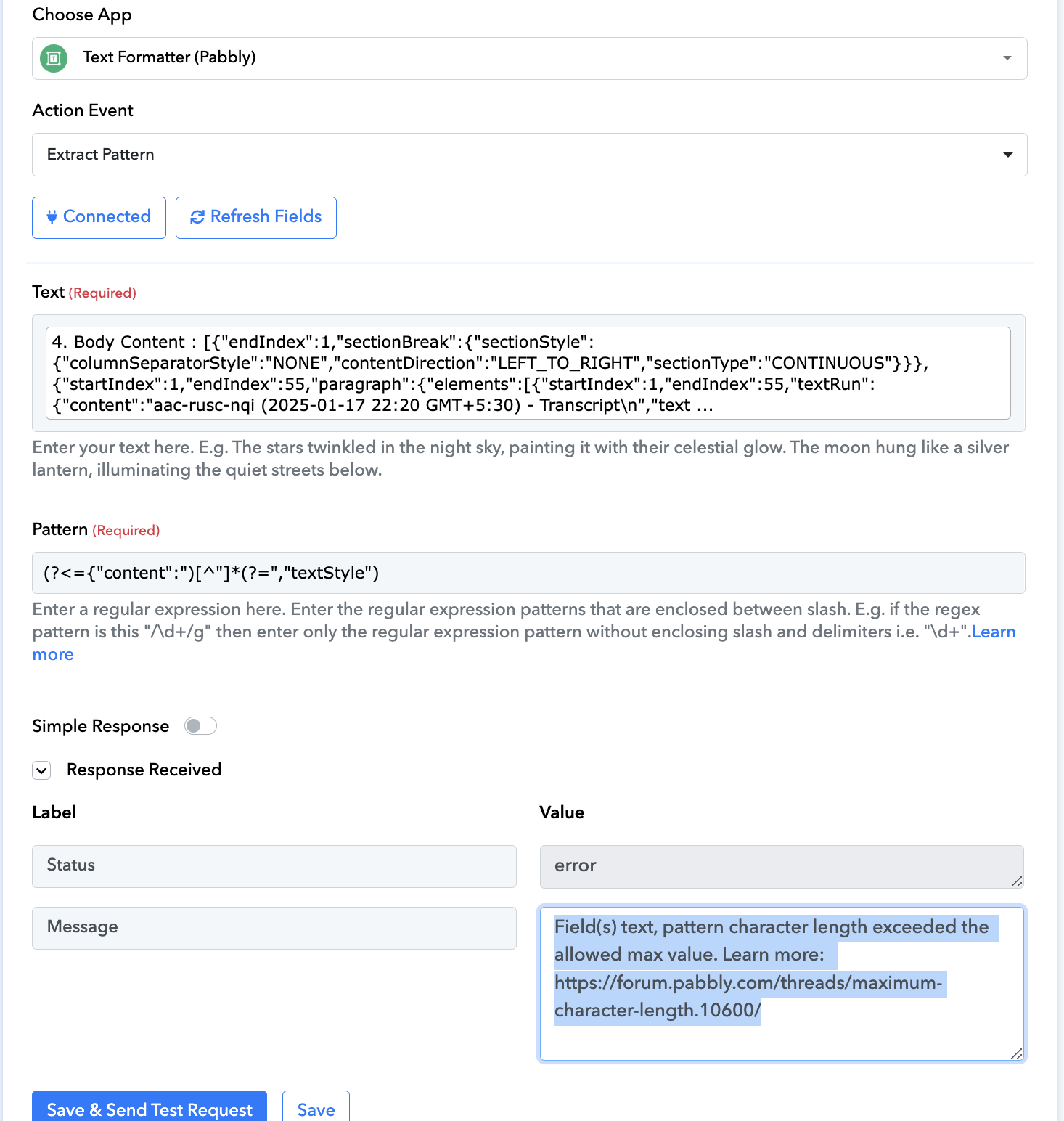Open the Choose App dropdown arrow
Viewport: 1064px width, 1121px height.
click(x=1007, y=58)
